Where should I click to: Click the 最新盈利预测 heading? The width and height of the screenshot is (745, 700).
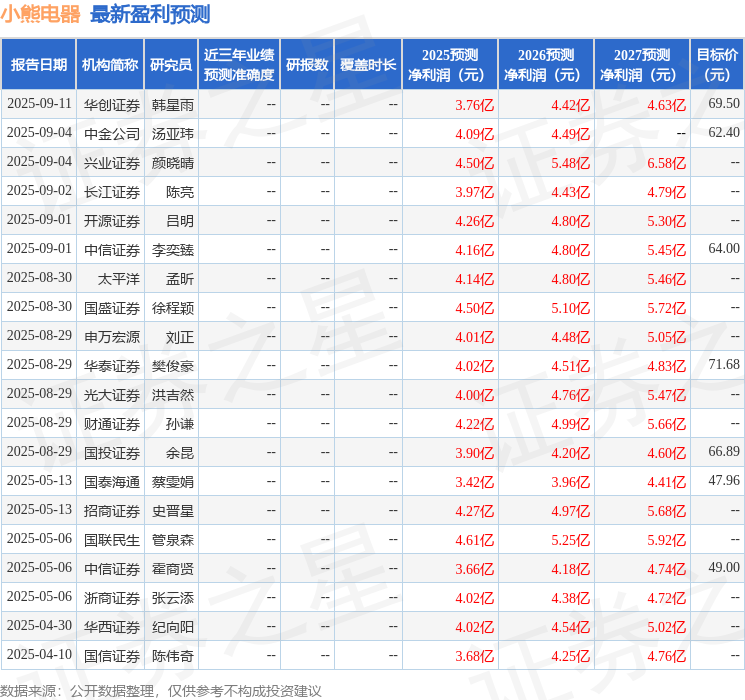tap(150, 14)
